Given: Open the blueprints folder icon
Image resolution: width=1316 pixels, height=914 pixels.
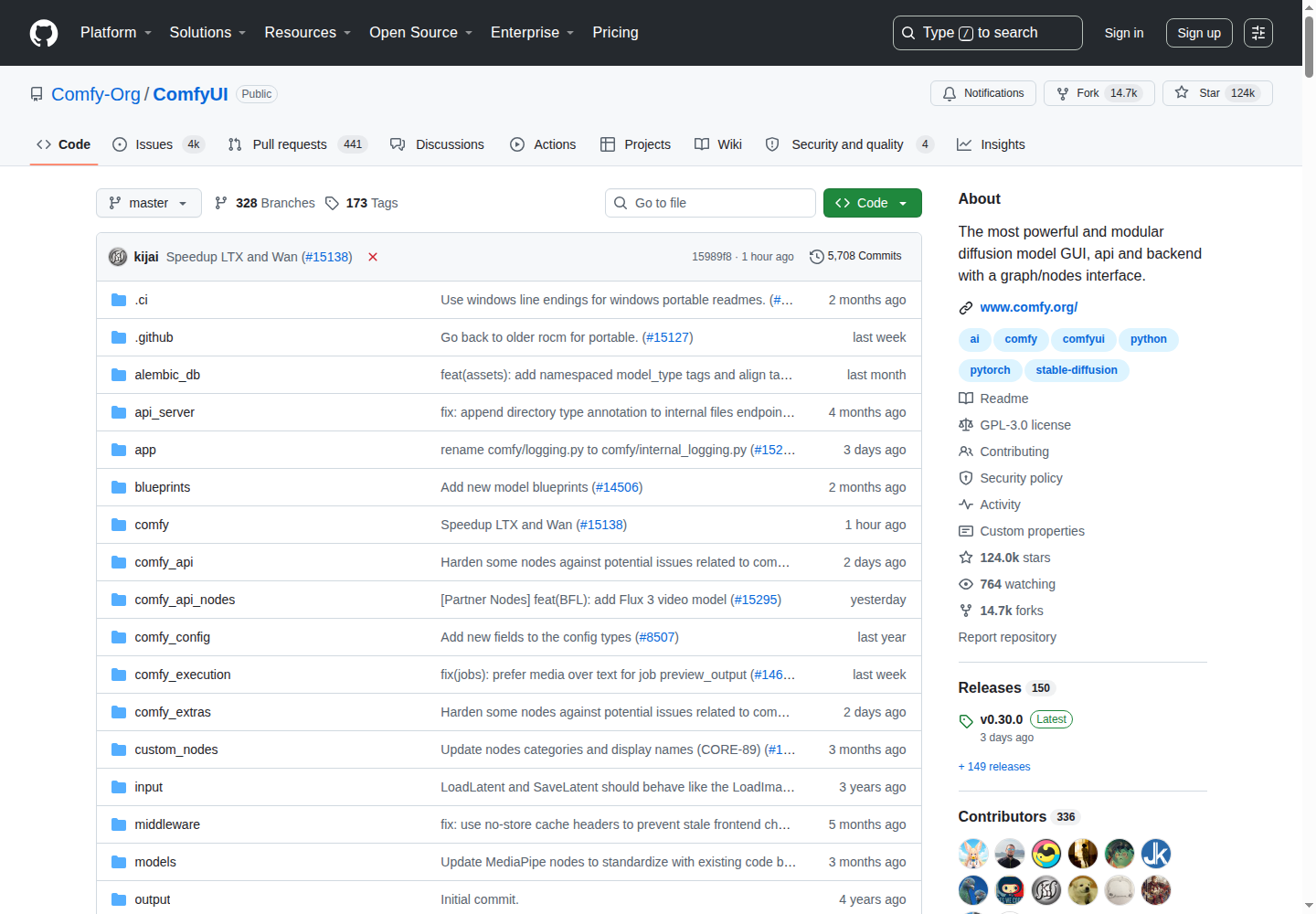Looking at the screenshot, I should 119,487.
